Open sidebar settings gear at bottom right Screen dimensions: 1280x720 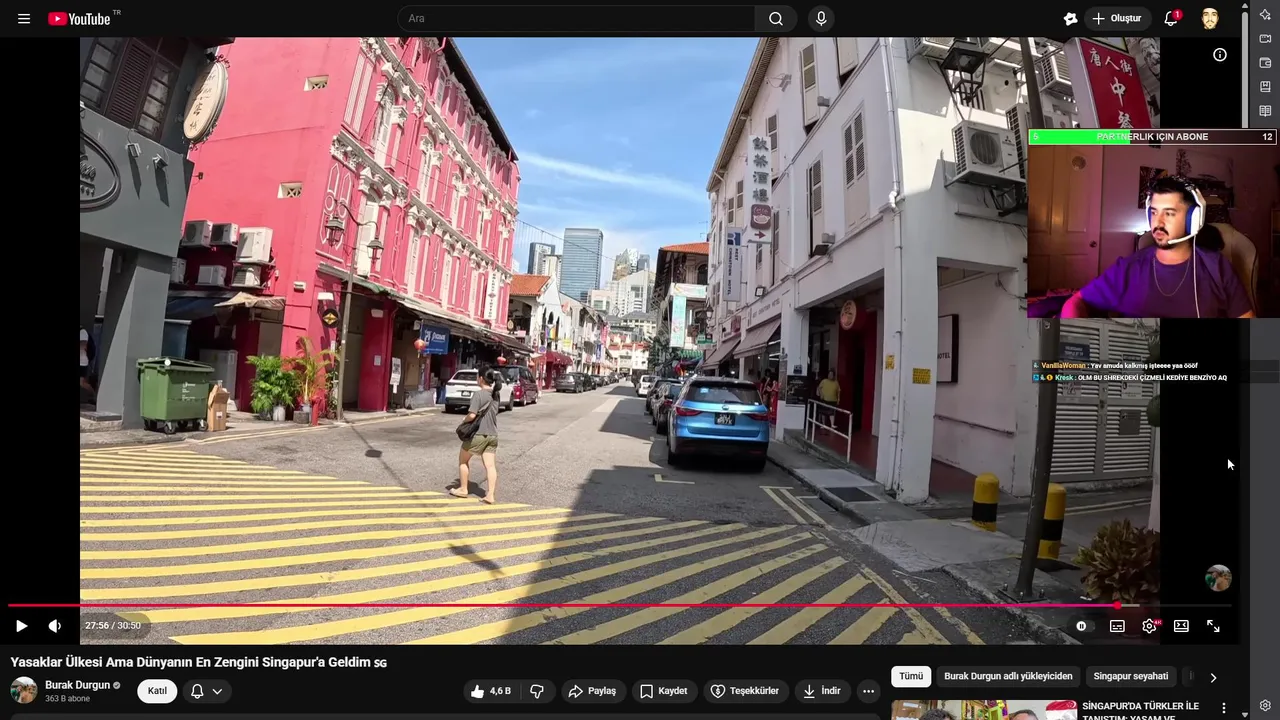pos(1266,706)
